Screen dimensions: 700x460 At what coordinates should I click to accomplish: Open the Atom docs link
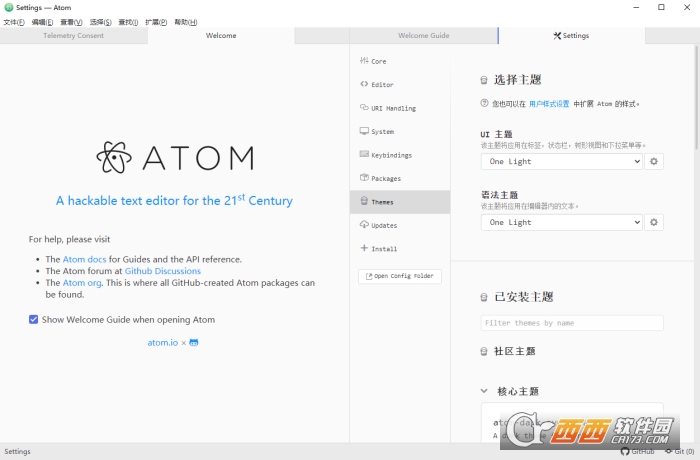[x=84, y=259]
